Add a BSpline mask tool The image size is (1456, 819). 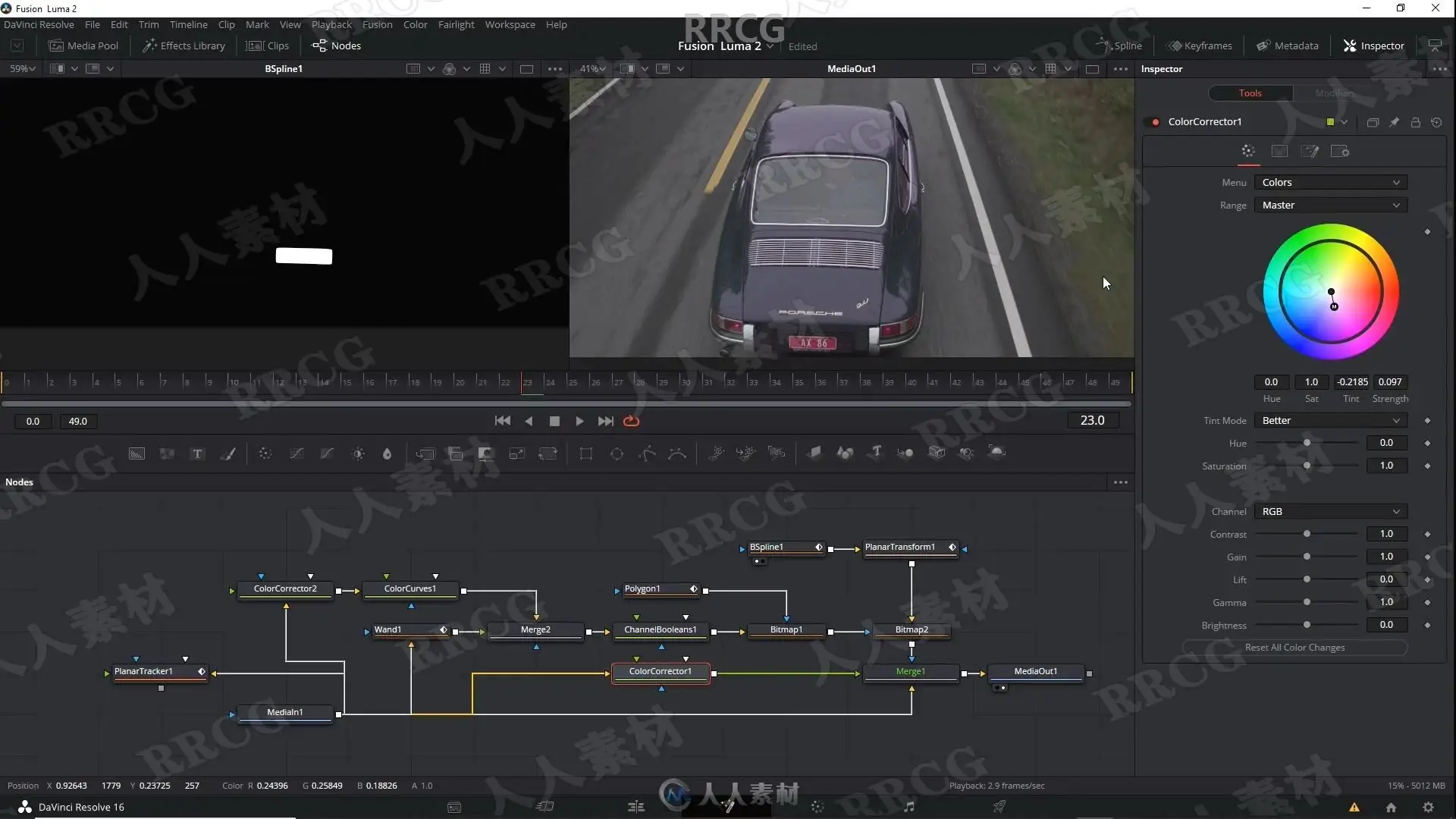click(x=677, y=453)
